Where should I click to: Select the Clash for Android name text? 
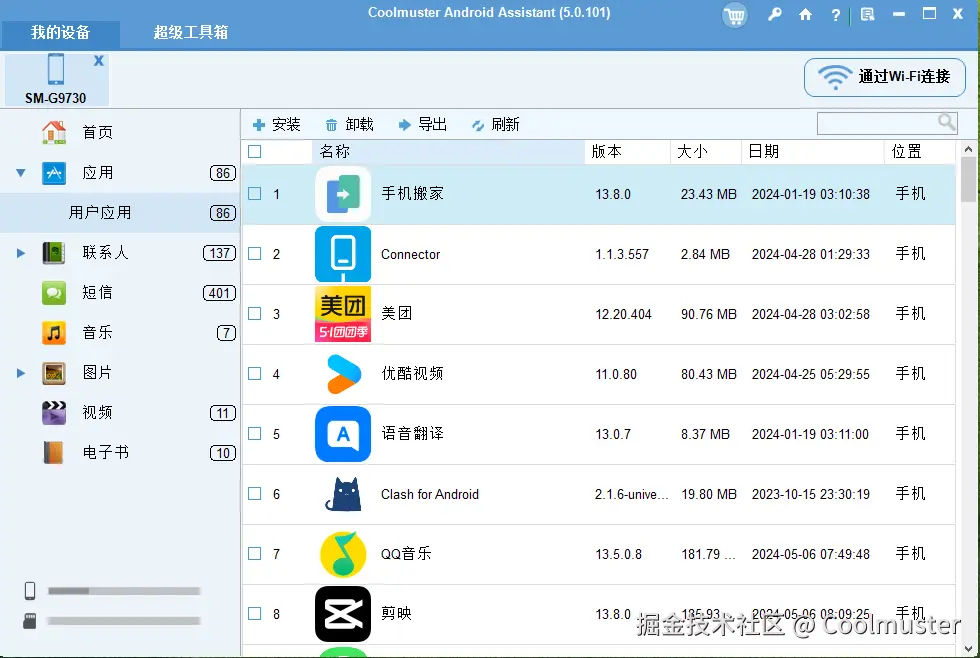coord(430,494)
